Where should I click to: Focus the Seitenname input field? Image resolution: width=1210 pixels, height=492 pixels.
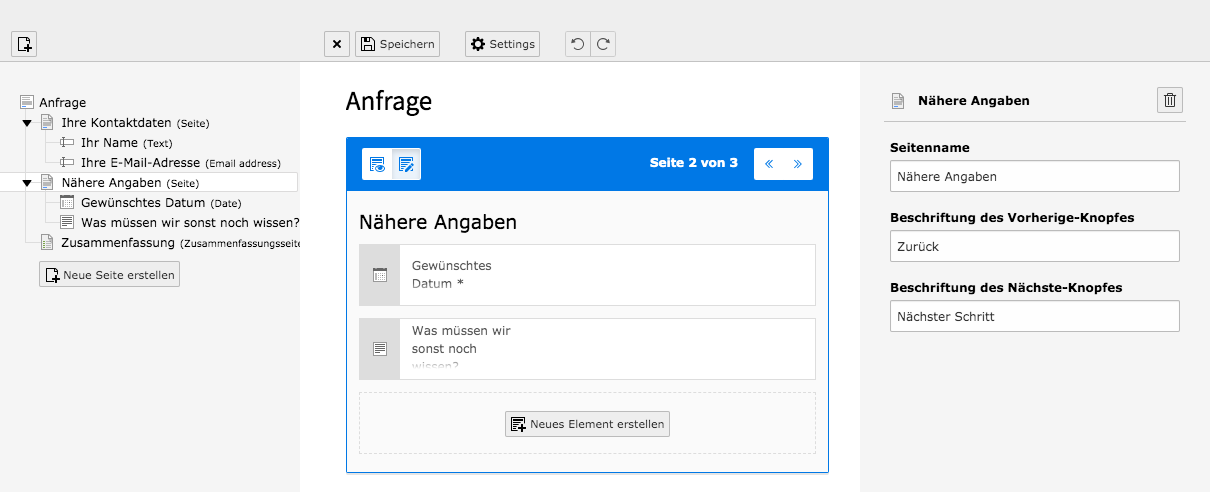coord(1034,176)
